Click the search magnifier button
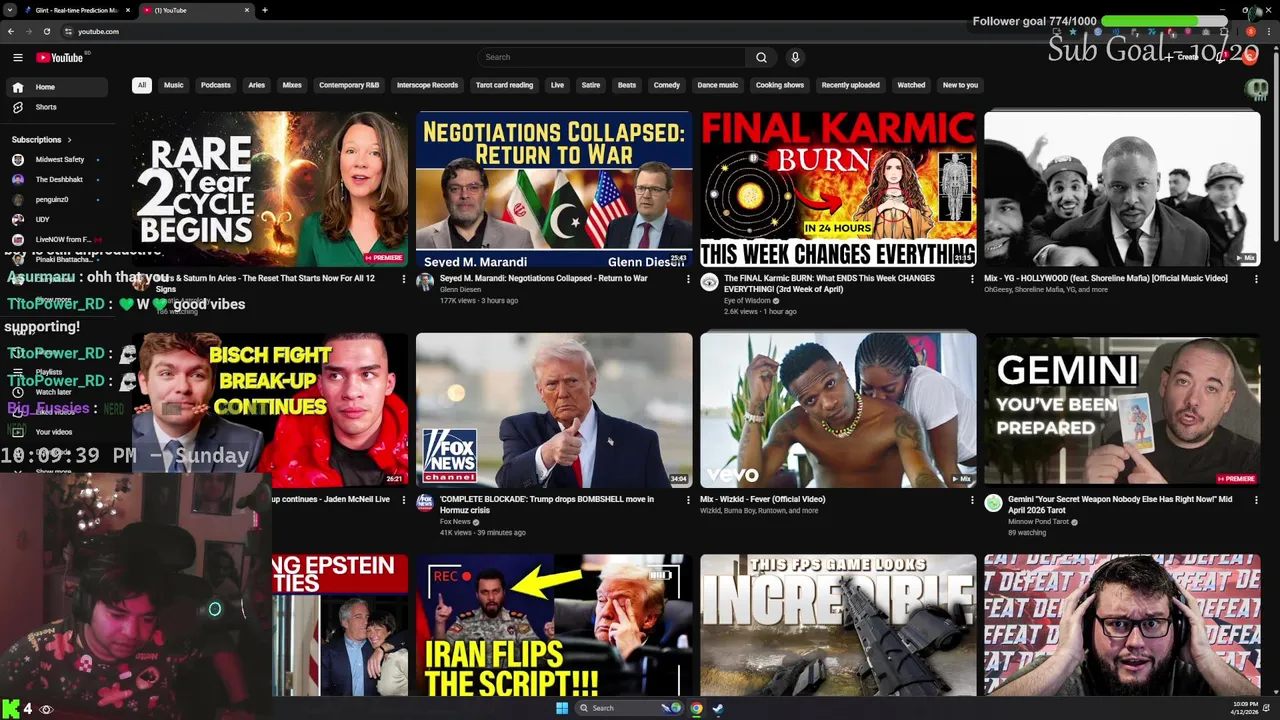Image resolution: width=1280 pixels, height=720 pixels. click(761, 57)
